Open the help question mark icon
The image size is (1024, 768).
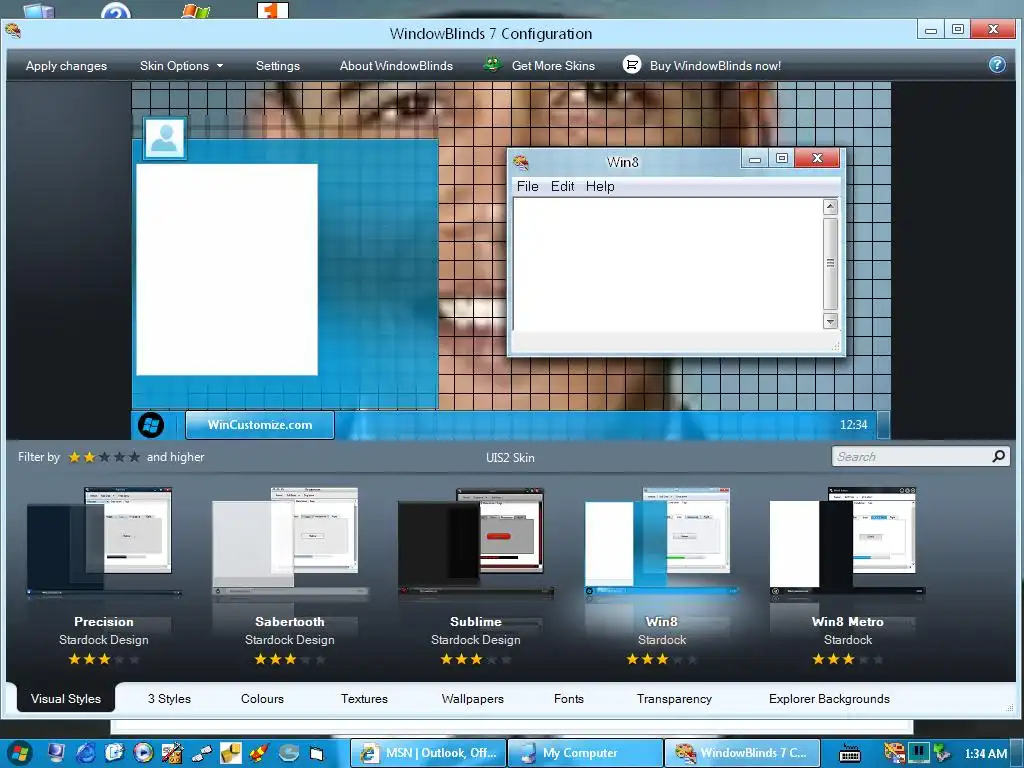[997, 65]
